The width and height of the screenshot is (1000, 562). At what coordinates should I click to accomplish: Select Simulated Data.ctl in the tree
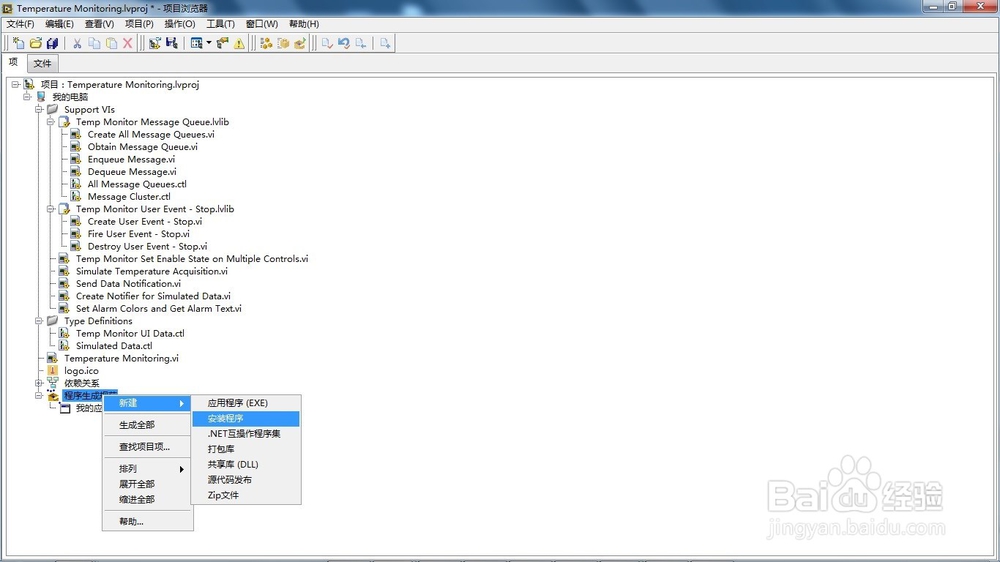[114, 346]
